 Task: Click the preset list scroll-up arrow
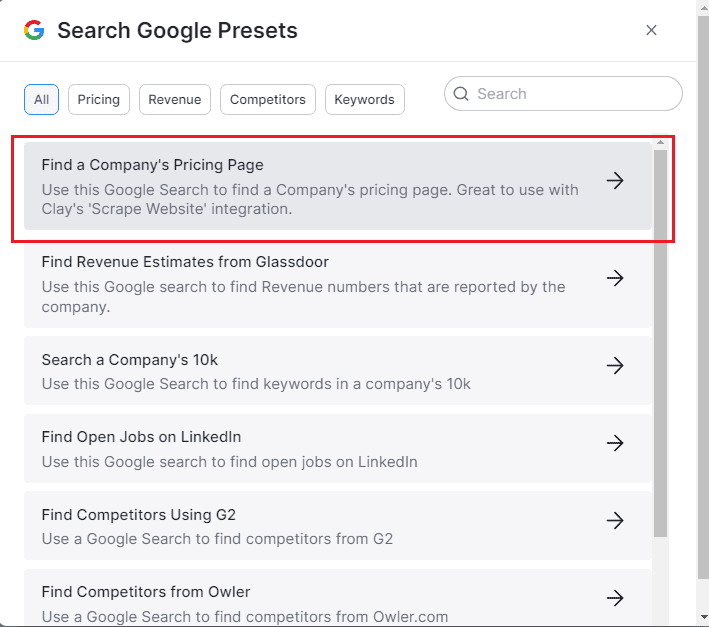(660, 142)
